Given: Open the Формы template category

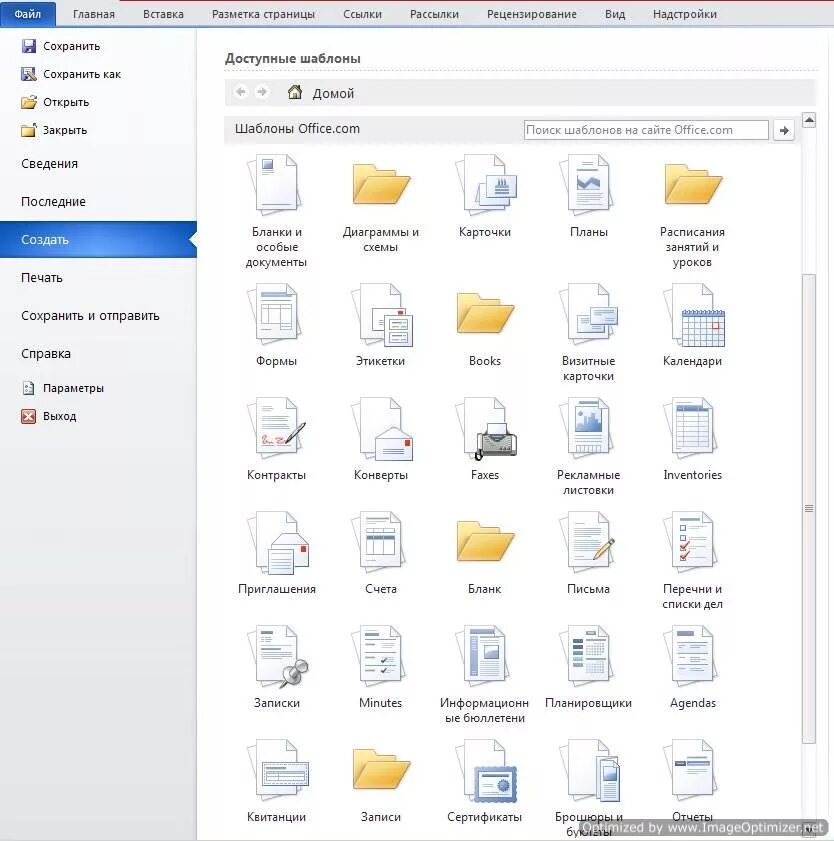Looking at the screenshot, I should pyautogui.click(x=276, y=324).
